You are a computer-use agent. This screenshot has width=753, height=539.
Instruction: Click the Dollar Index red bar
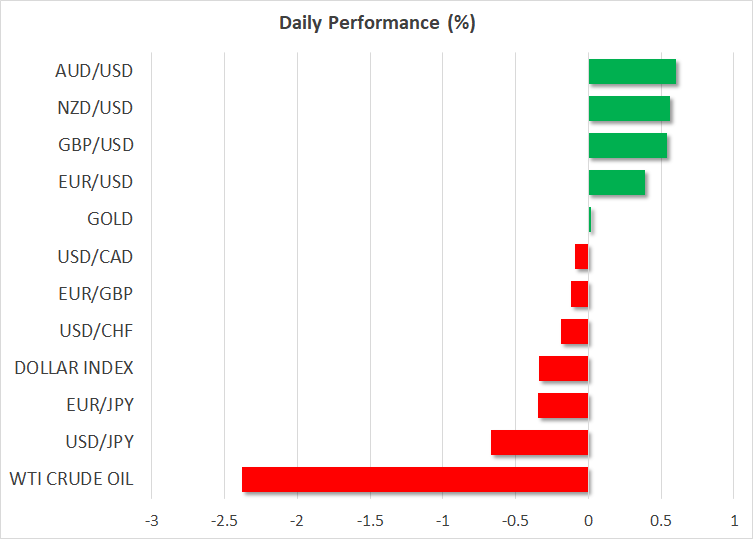pos(563,368)
